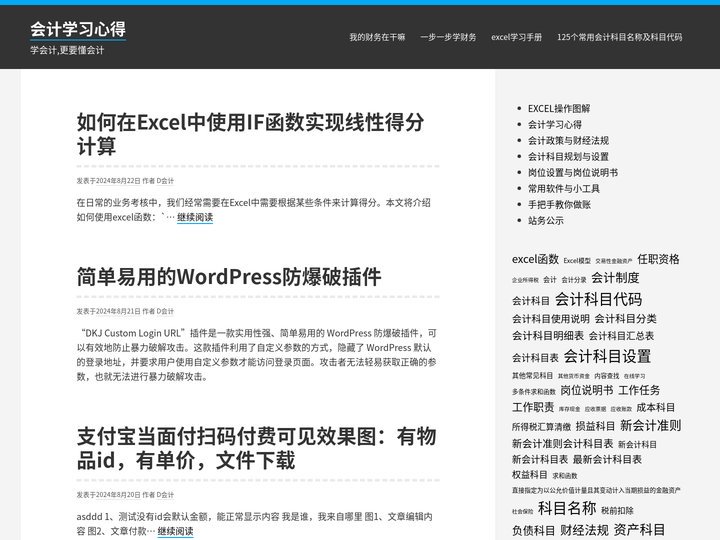The width and height of the screenshot is (720, 540).
Task: Select the 所得税汇算清缴 tag
Action: (541, 427)
